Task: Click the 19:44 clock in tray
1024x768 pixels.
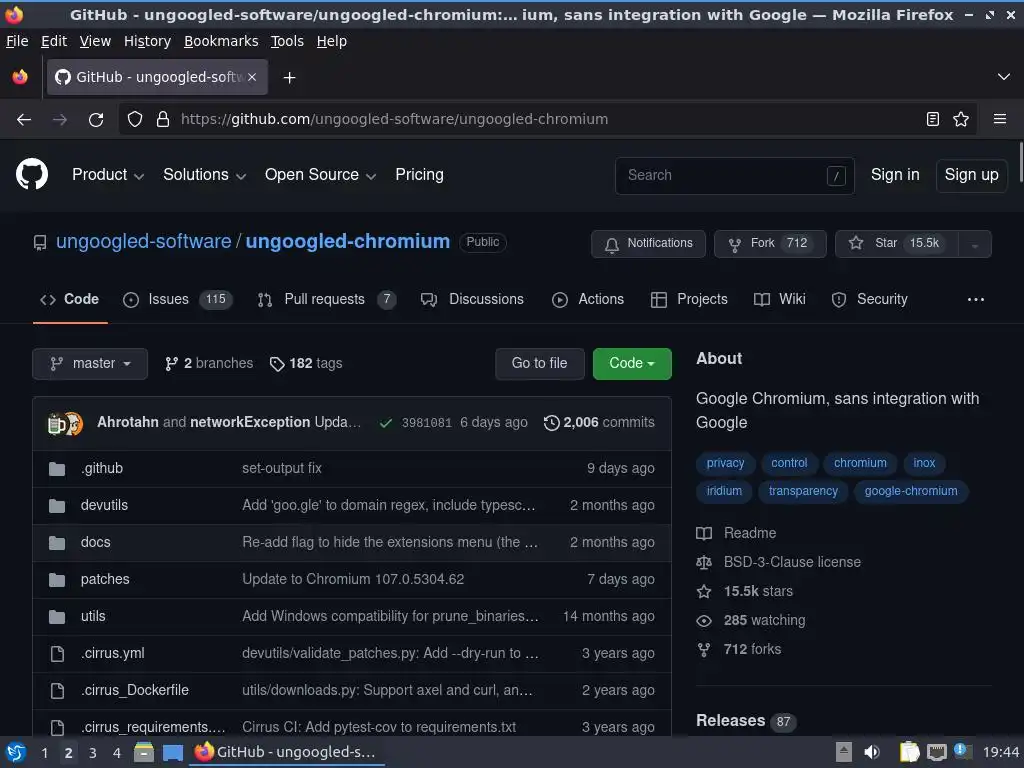Action: [x=1000, y=752]
